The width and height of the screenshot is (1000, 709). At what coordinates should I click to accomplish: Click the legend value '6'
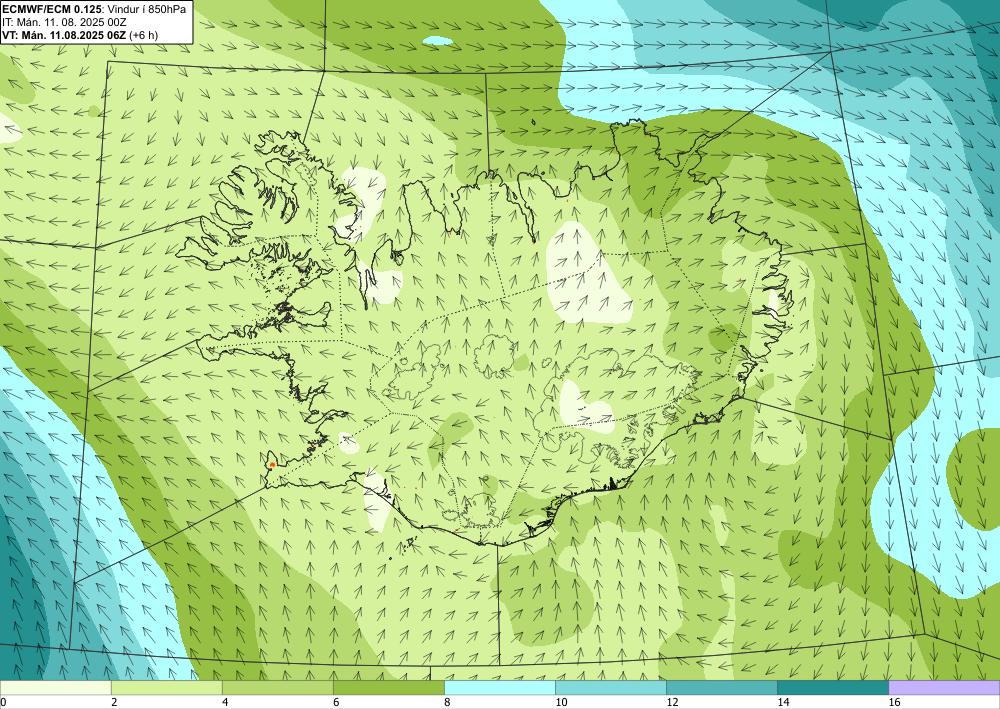click(x=336, y=702)
